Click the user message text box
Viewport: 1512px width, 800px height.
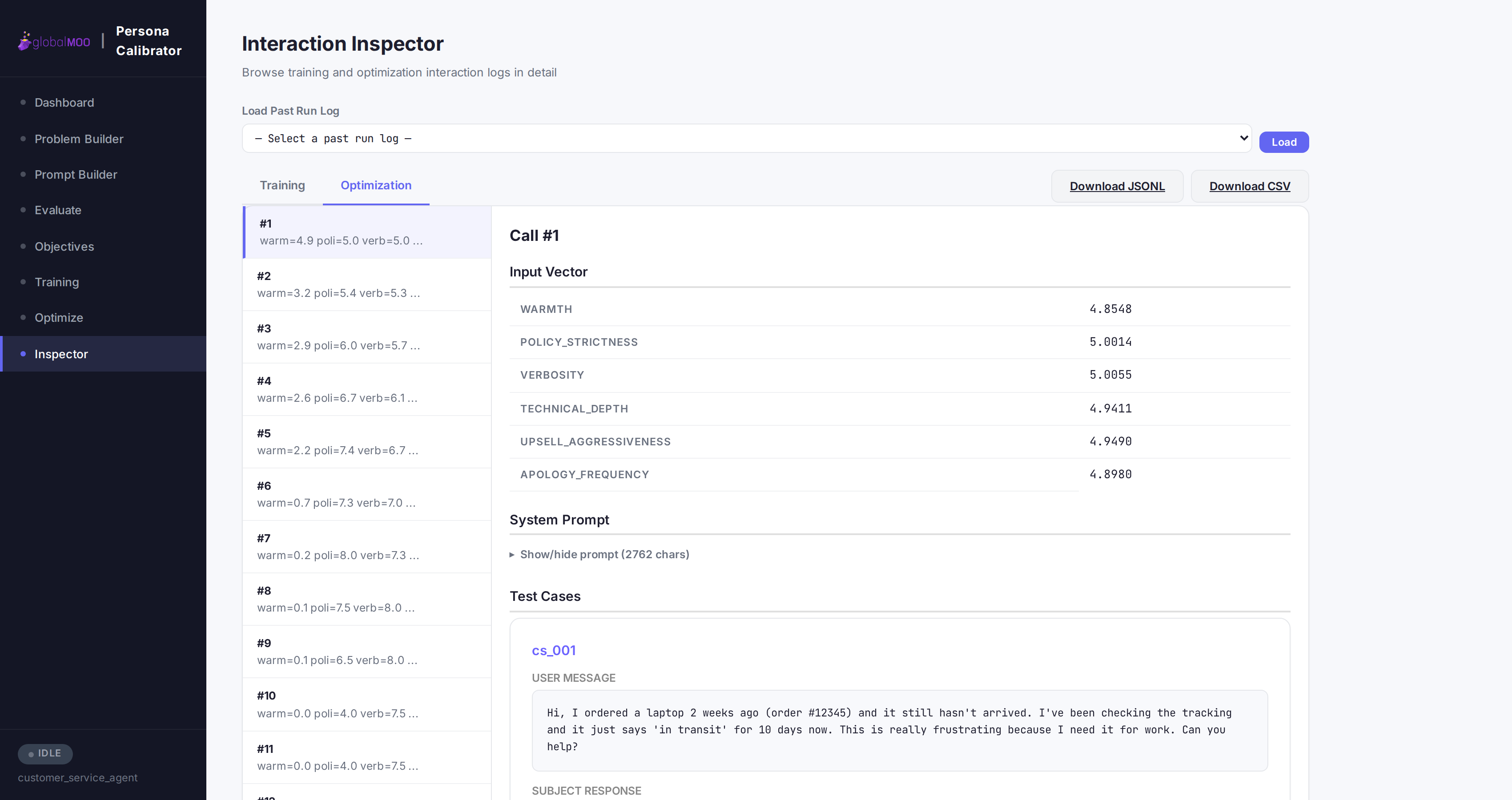[899, 730]
